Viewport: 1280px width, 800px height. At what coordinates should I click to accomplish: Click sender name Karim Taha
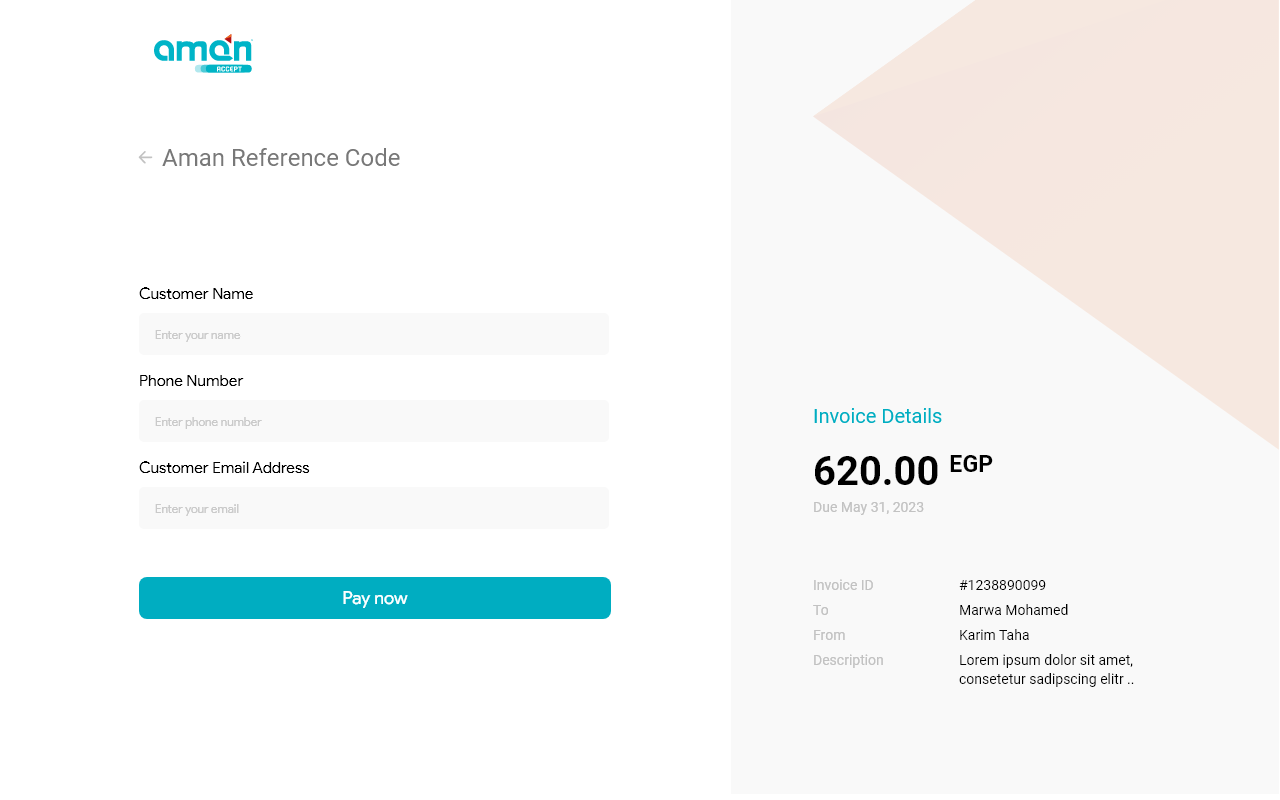pyautogui.click(x=994, y=635)
